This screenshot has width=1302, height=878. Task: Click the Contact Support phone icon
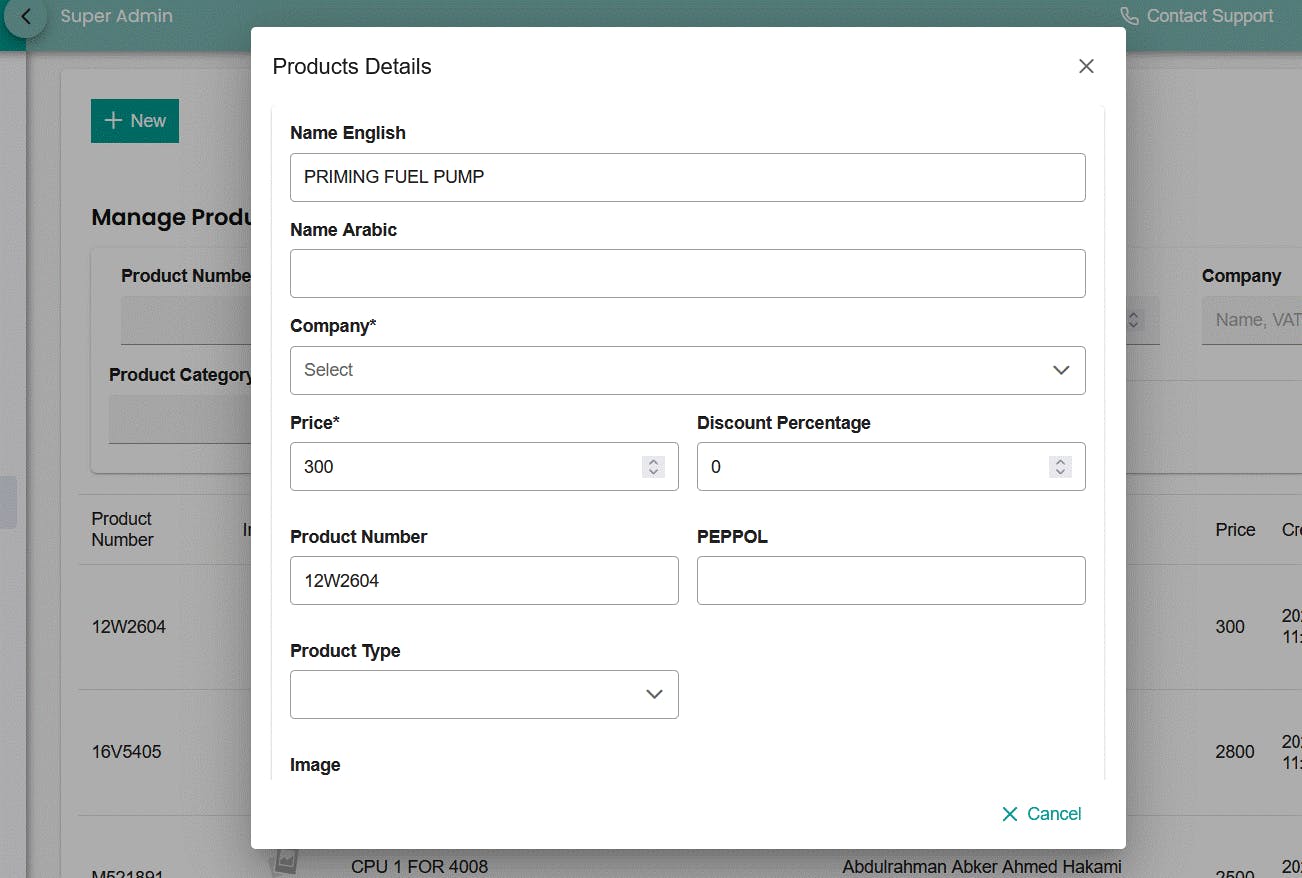click(1129, 16)
